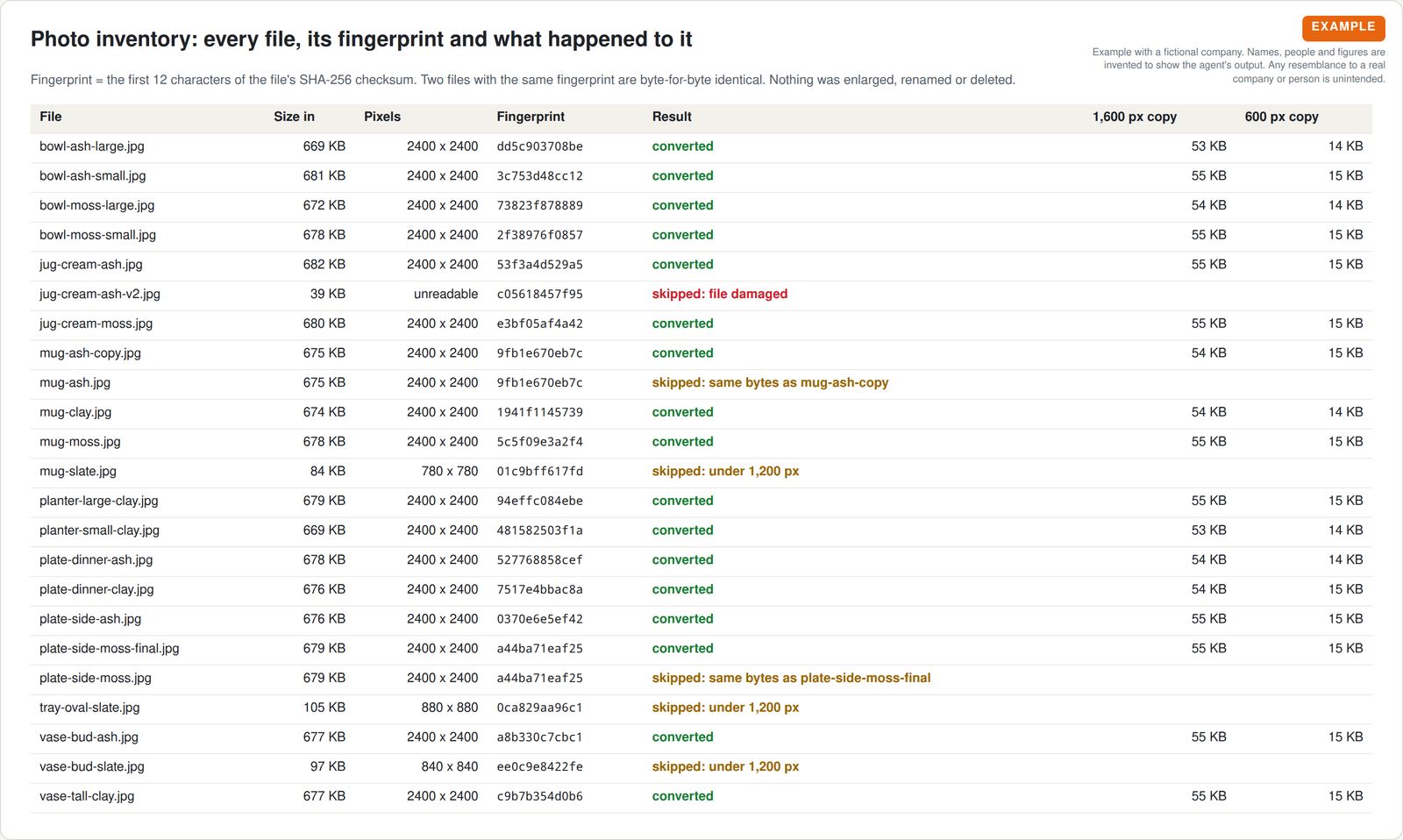Click the Pixels column header
The width and height of the screenshot is (1403, 840).
pyautogui.click(x=382, y=117)
